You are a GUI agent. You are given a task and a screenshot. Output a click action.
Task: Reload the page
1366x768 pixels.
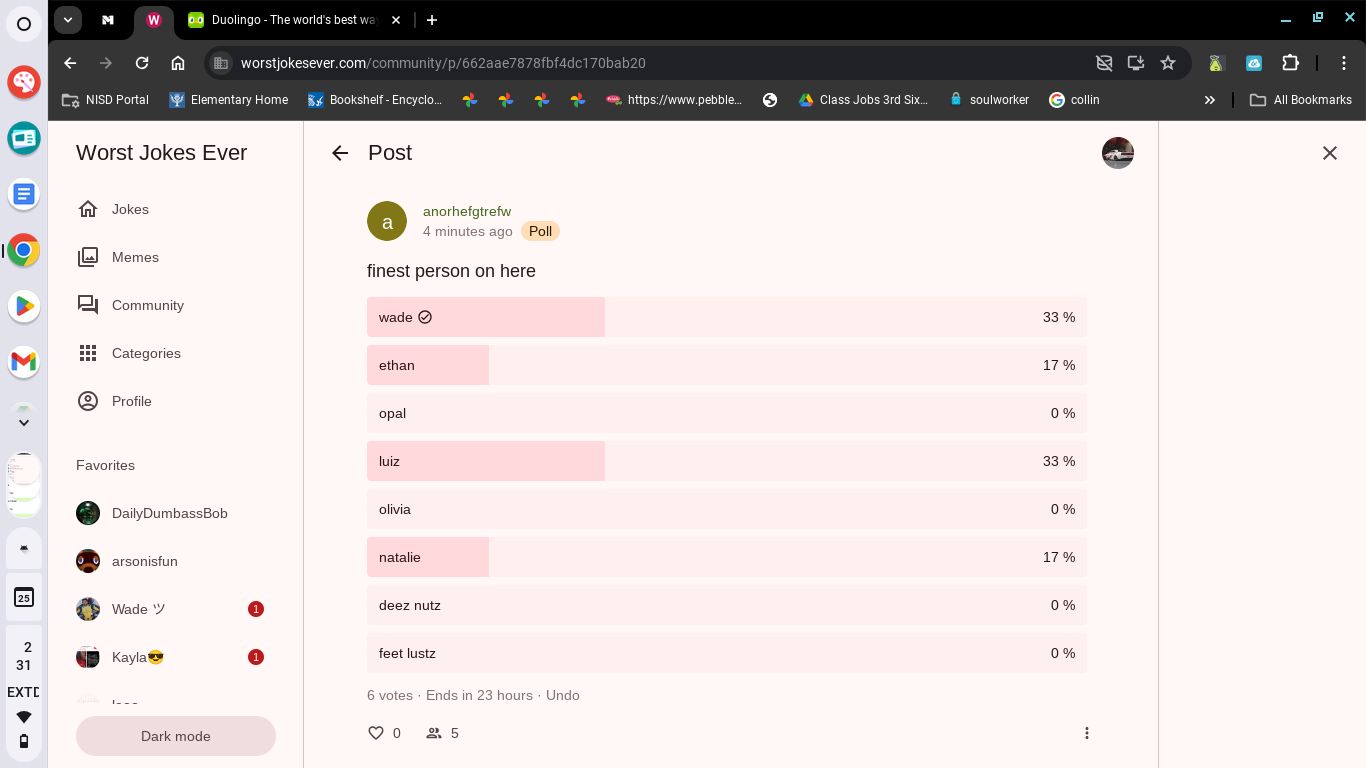[142, 63]
